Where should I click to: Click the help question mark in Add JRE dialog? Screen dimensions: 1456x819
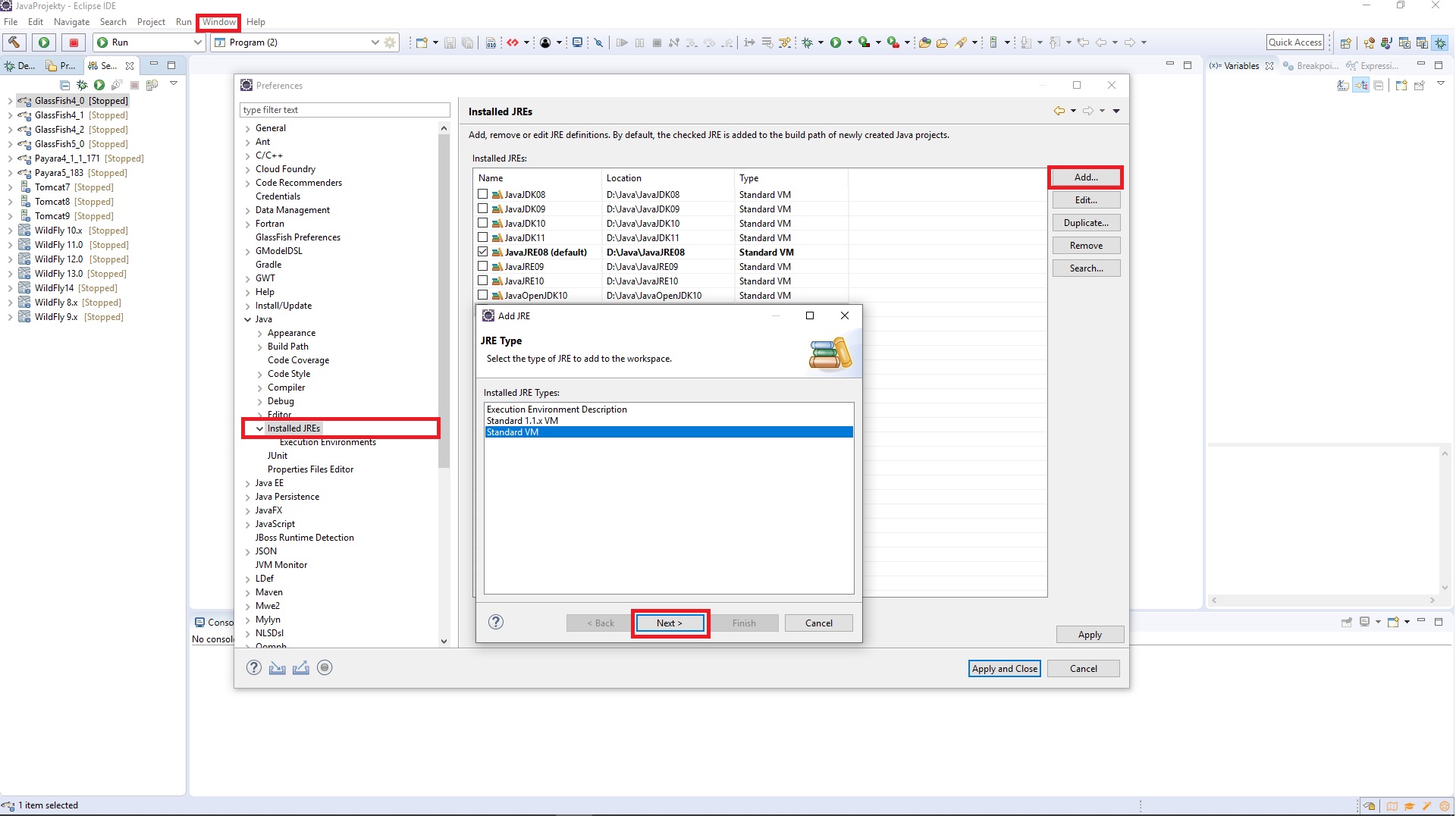coord(496,622)
